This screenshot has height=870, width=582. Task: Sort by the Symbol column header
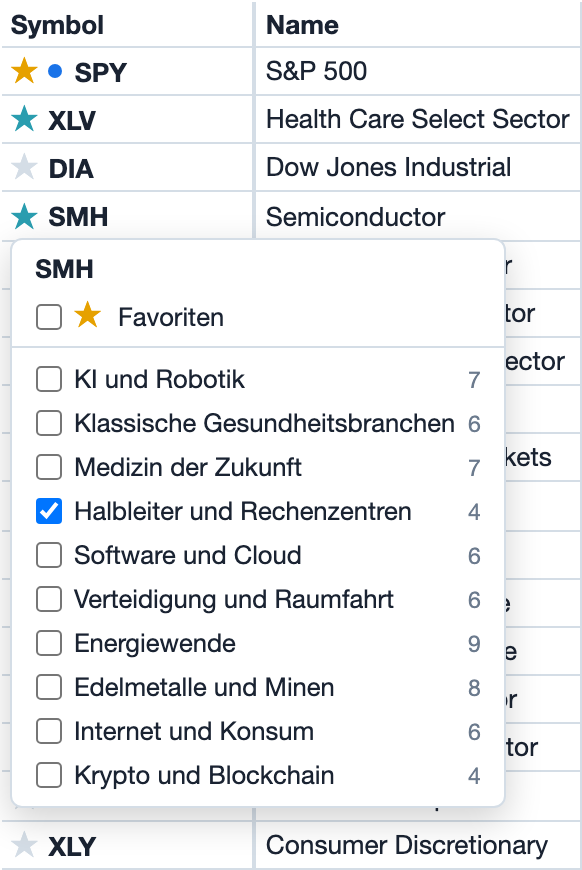click(57, 25)
